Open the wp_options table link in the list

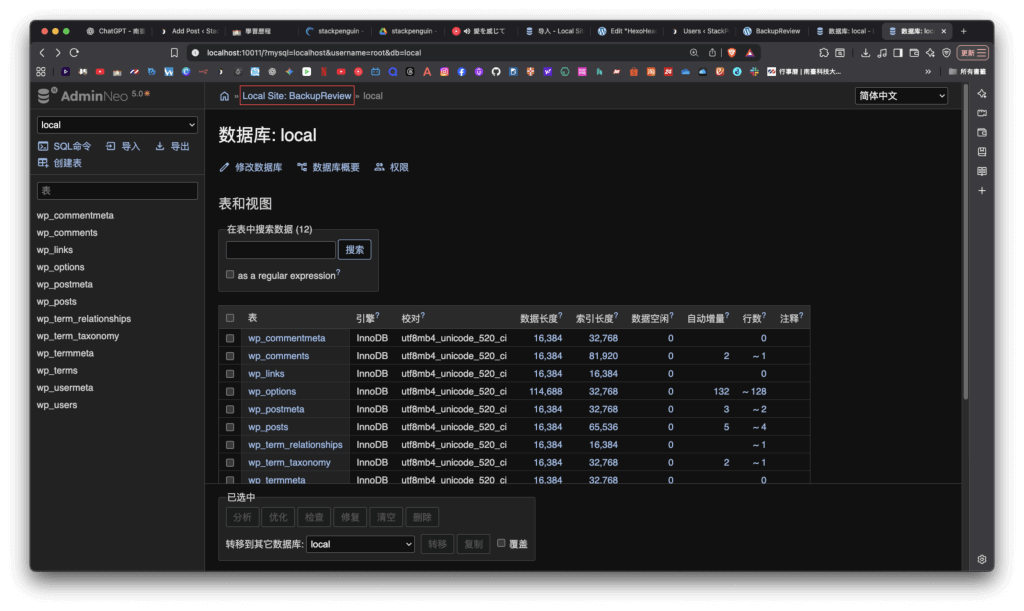(x=272, y=391)
